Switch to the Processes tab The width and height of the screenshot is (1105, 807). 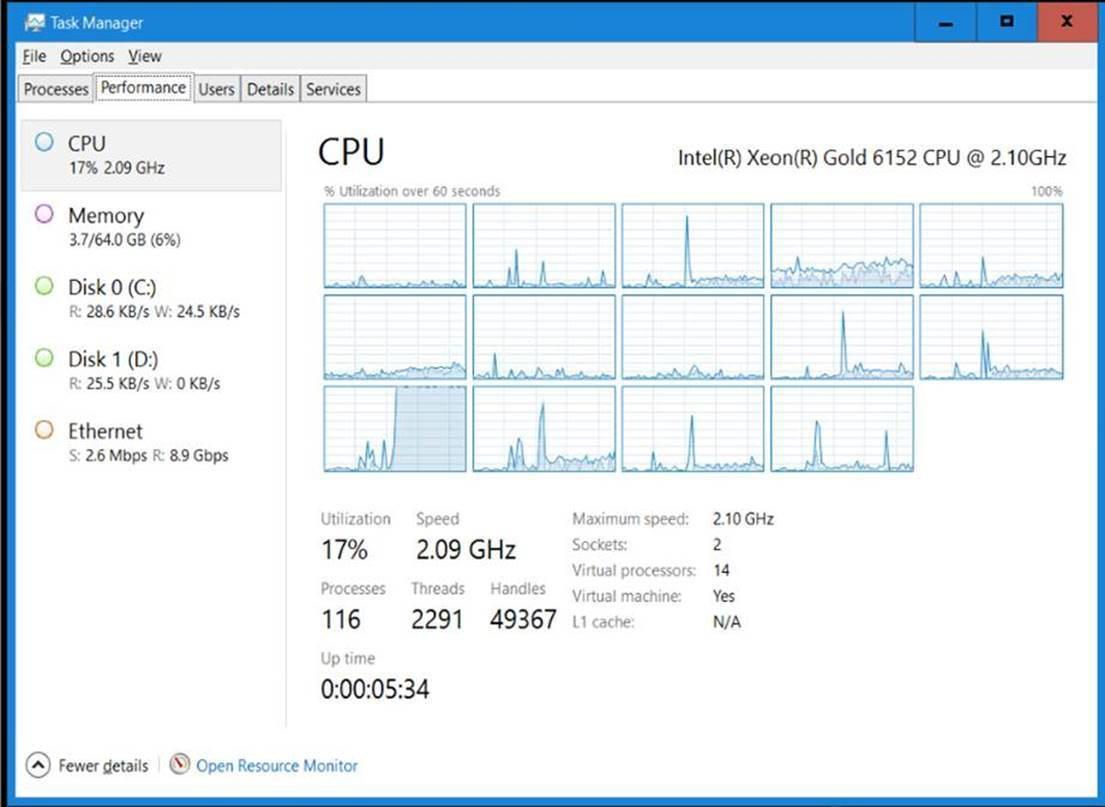(55, 89)
